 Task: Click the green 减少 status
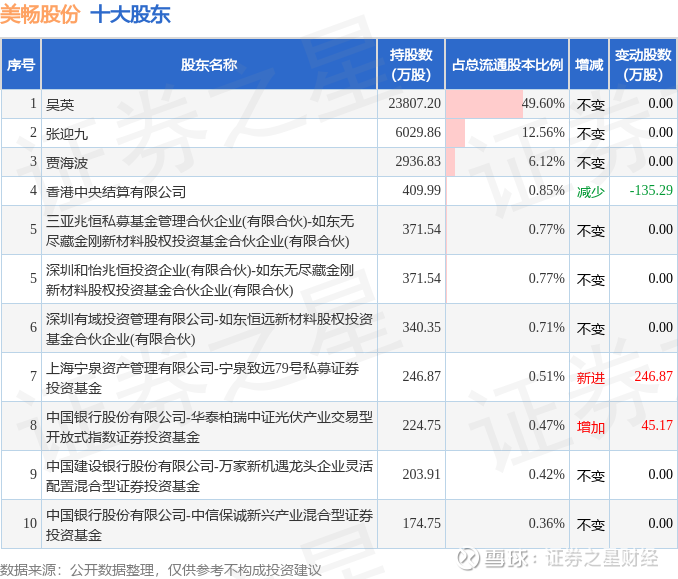pyautogui.click(x=591, y=192)
